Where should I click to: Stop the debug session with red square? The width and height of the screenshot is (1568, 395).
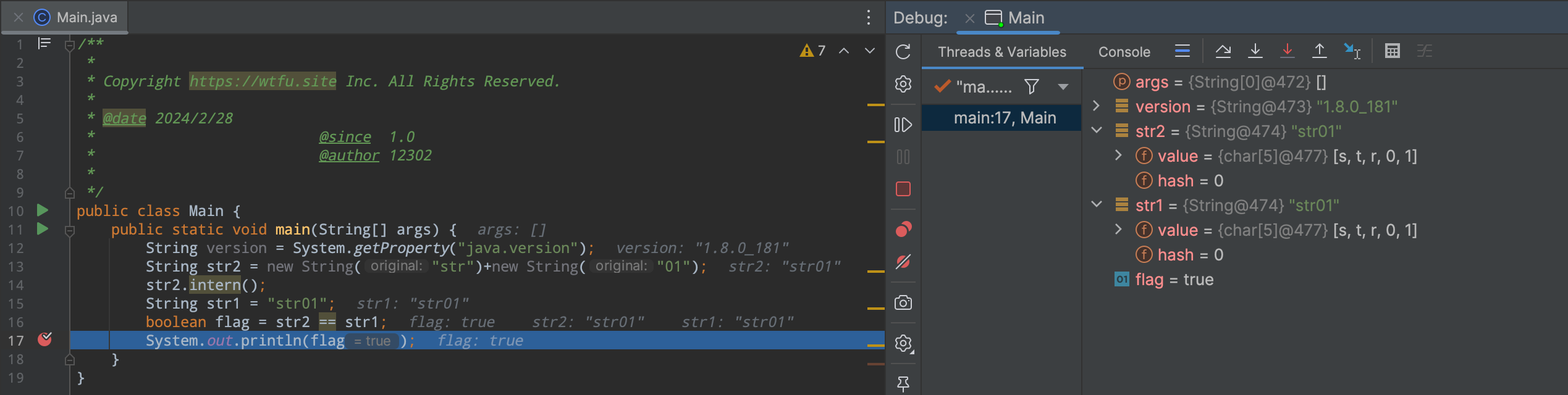point(903,189)
